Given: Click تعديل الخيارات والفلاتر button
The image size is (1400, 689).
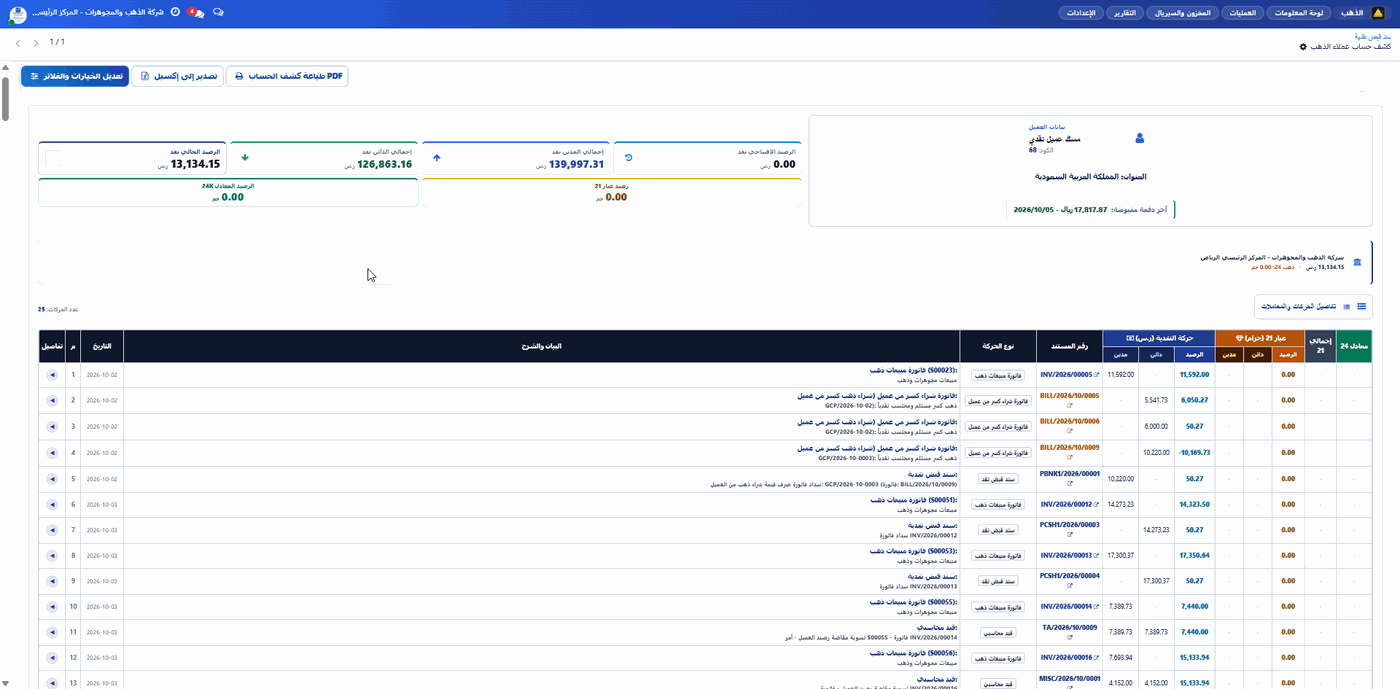Looking at the screenshot, I should point(75,76).
